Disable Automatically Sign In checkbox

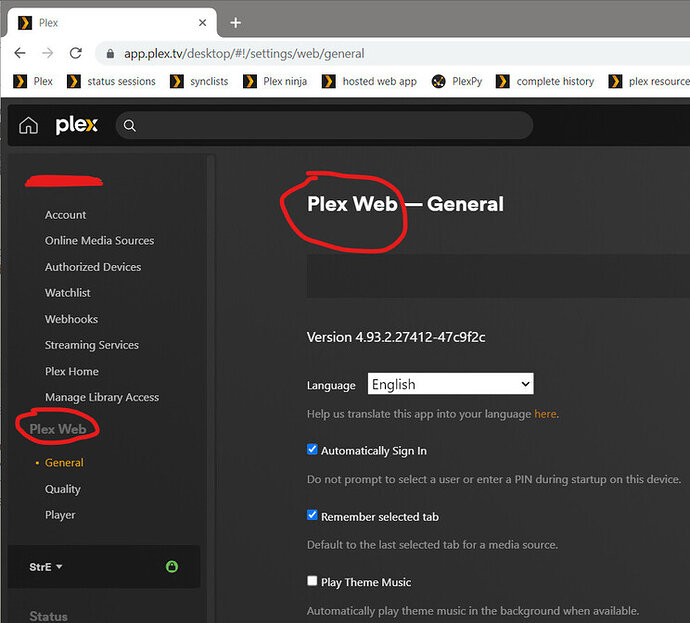coord(312,449)
